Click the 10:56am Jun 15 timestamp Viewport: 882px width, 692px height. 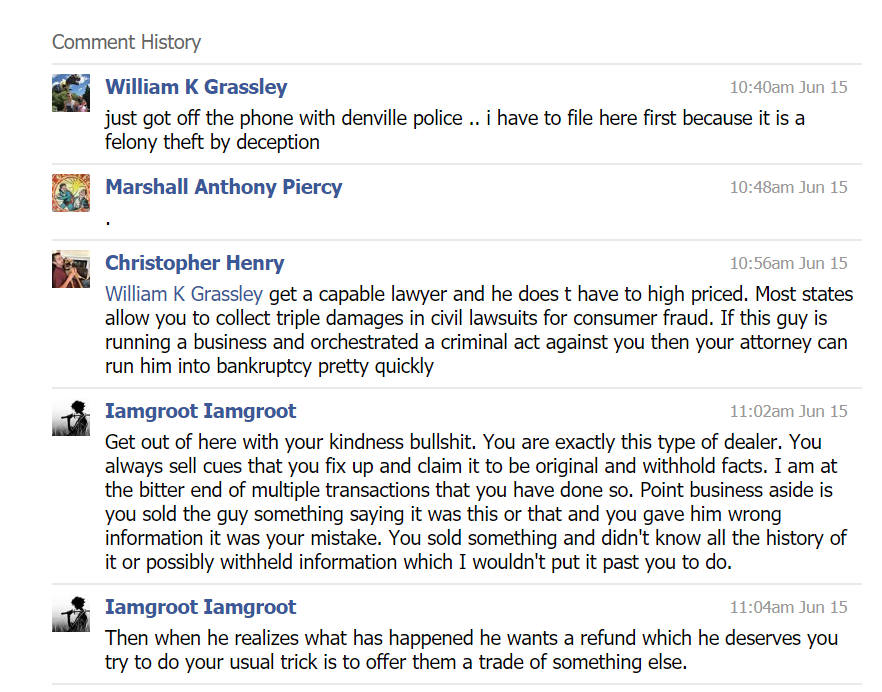click(x=788, y=264)
